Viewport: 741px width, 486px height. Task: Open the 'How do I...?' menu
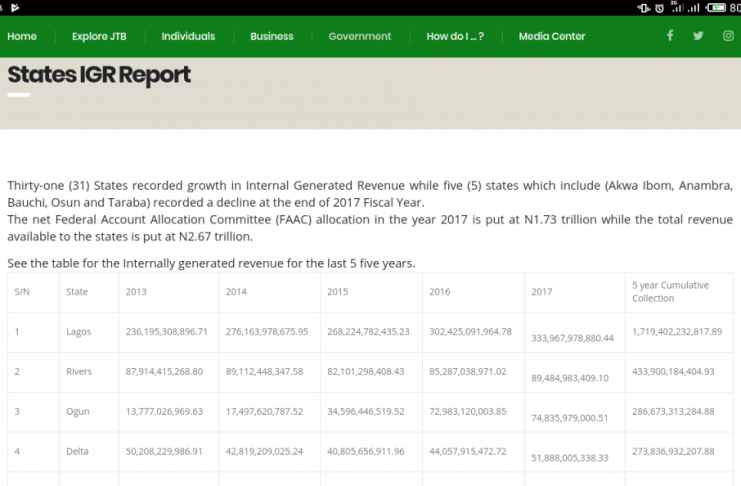(455, 36)
